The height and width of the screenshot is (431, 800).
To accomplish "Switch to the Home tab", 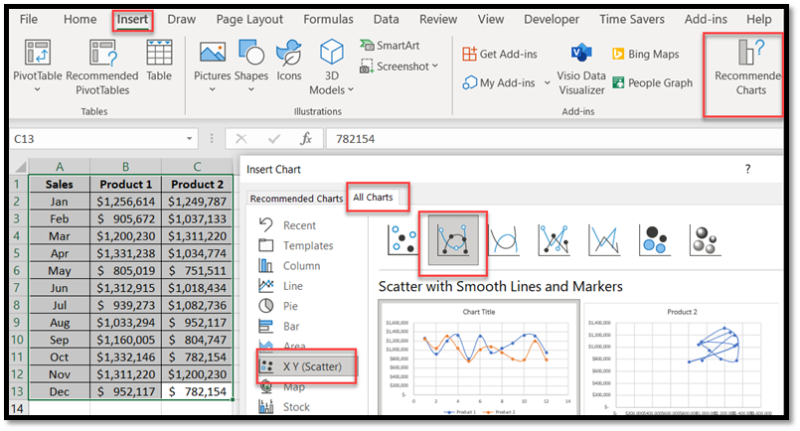I will [x=80, y=19].
